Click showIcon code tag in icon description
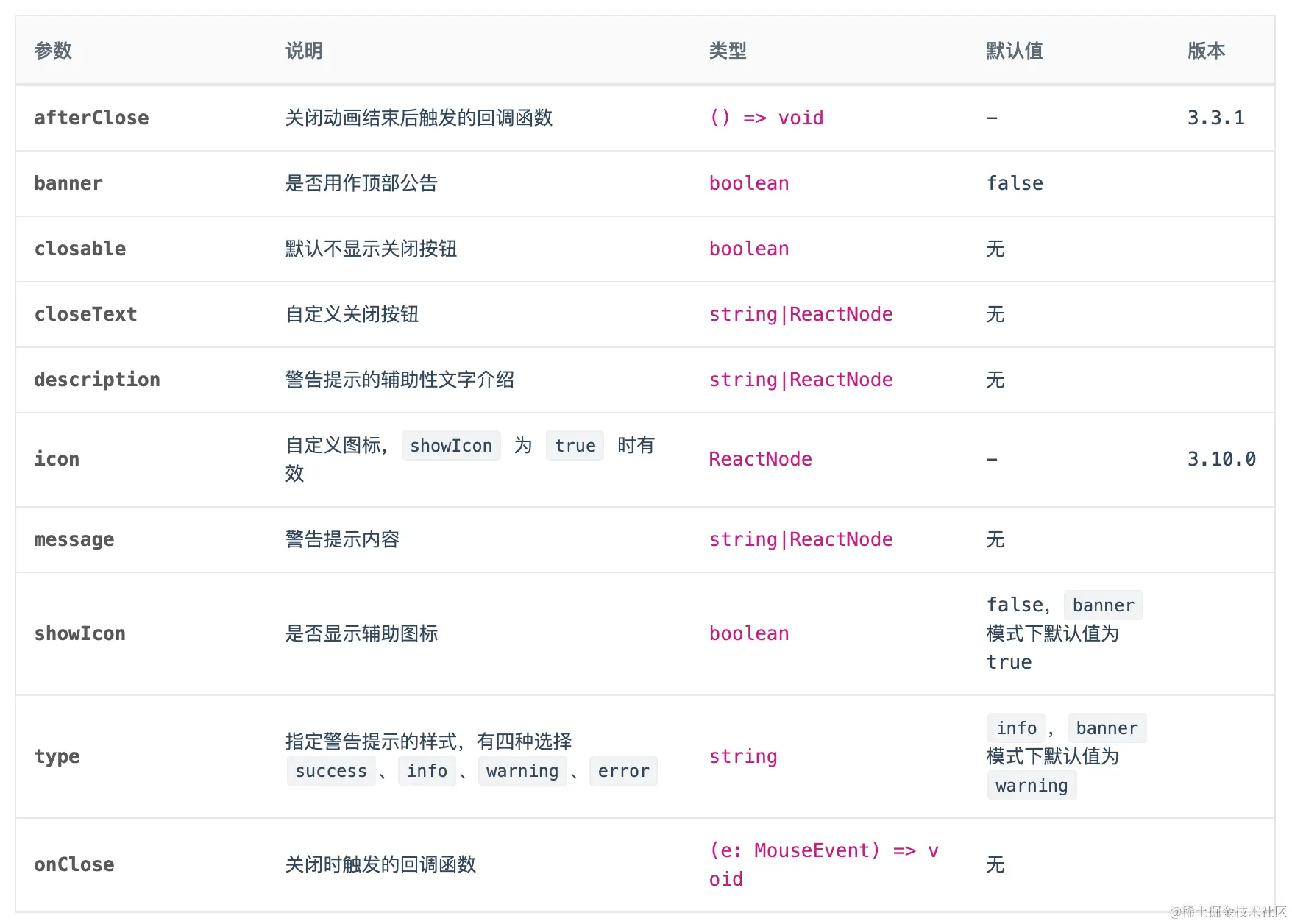Image resolution: width=1292 pixels, height=924 pixels. [451, 446]
